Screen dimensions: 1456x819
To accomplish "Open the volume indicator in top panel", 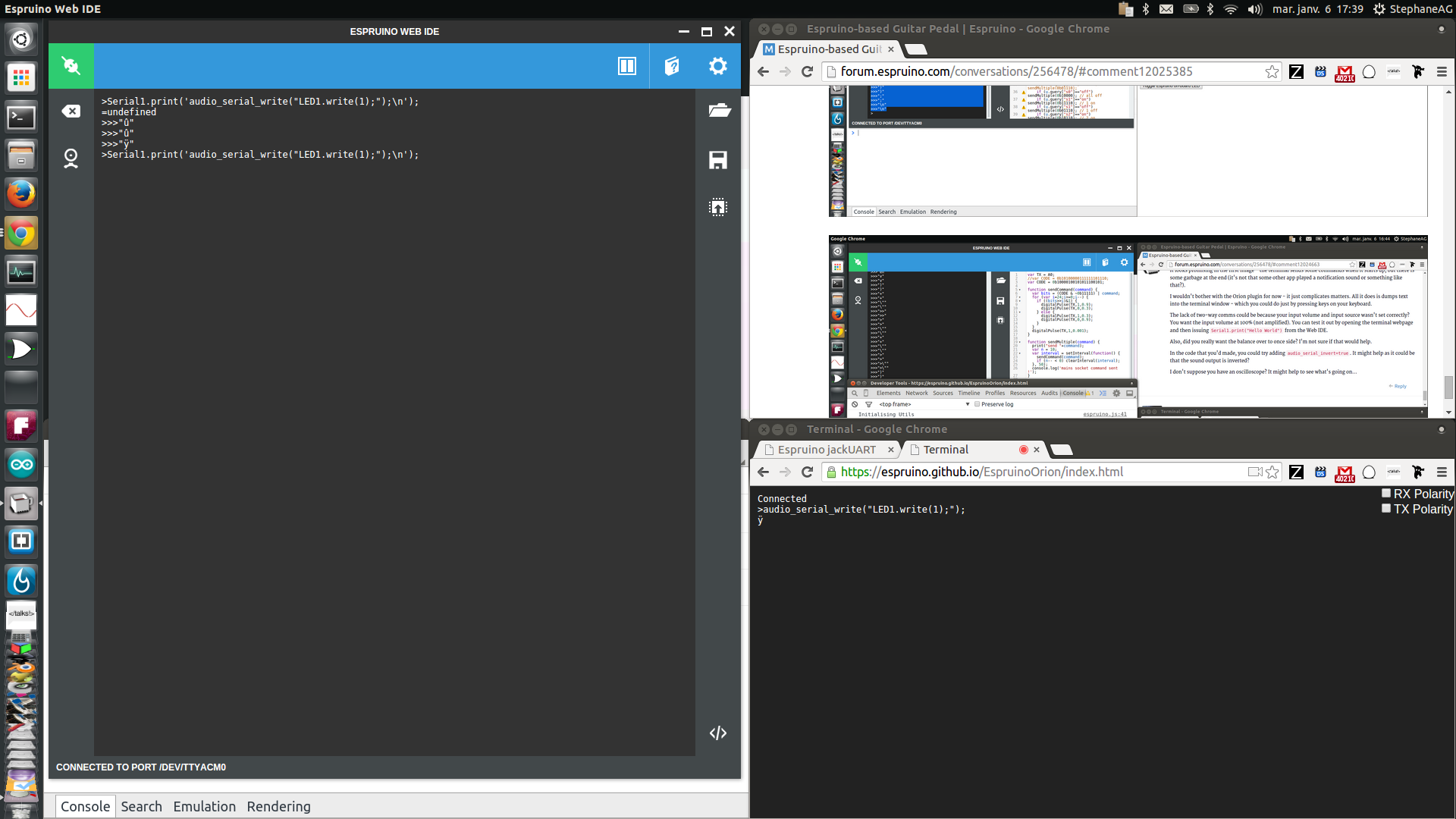I will pos(1255,9).
